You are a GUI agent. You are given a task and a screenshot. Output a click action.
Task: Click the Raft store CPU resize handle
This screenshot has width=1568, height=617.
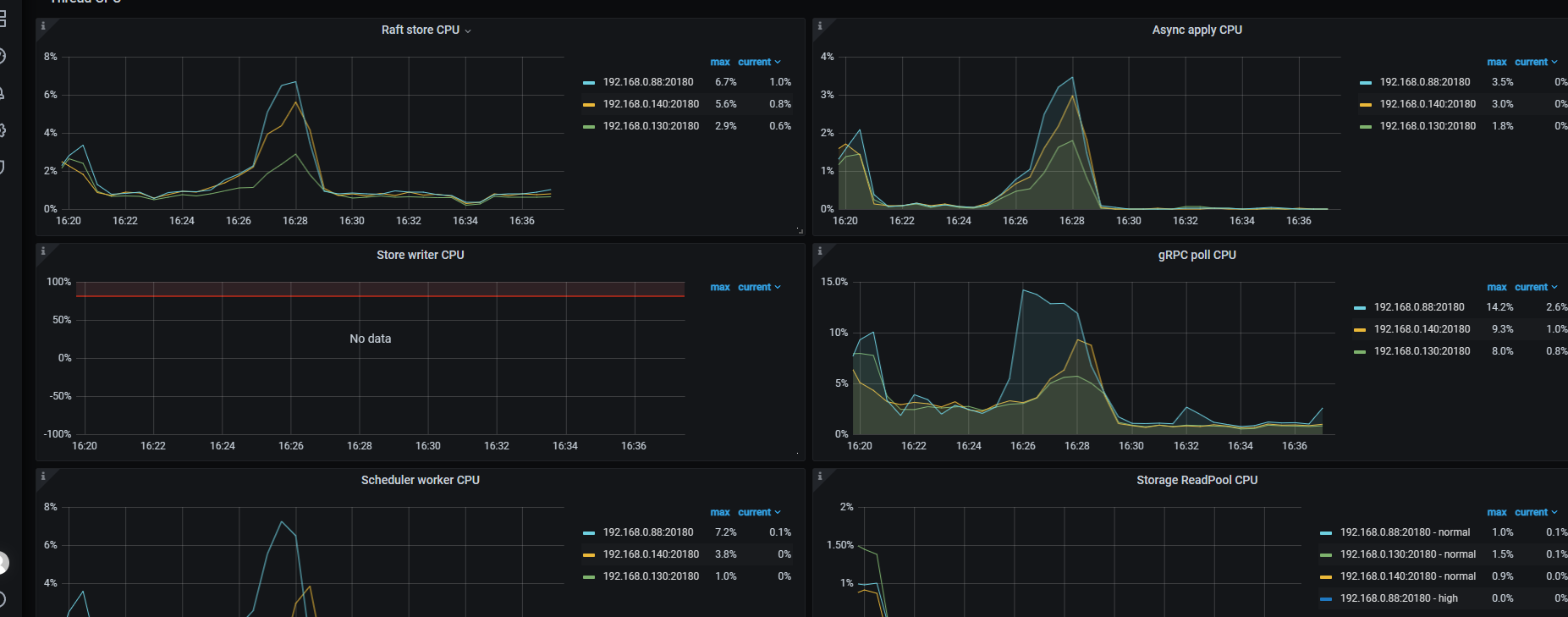pos(800,230)
